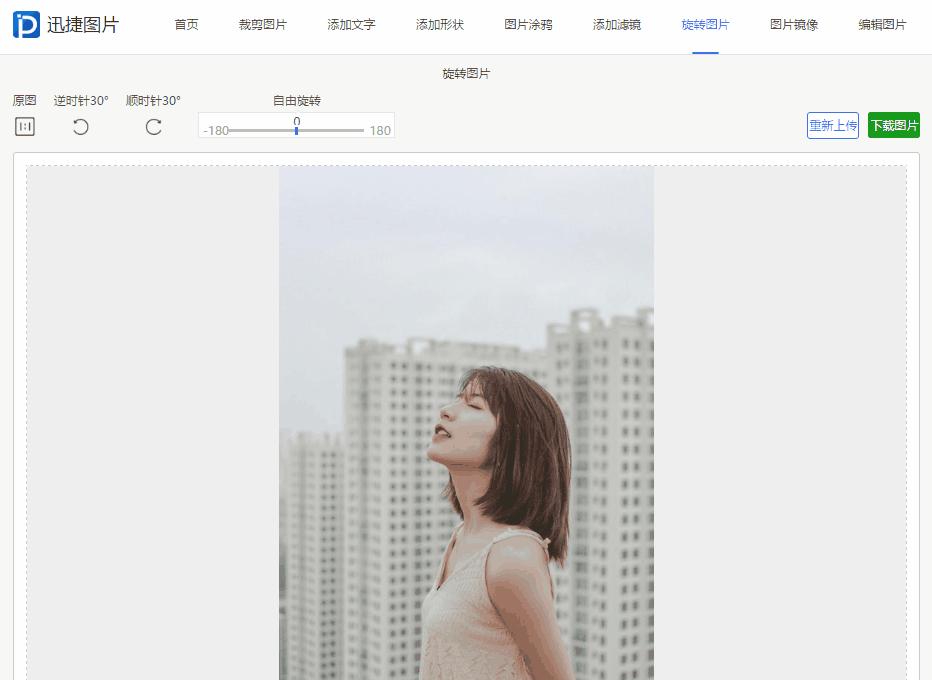
Task: Switch to the 添加滤镜 tab
Action: (x=617, y=24)
